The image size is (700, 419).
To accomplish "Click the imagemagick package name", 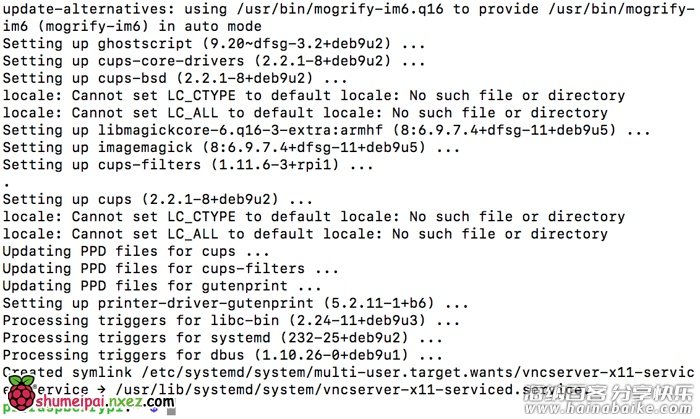I will click(x=145, y=147).
